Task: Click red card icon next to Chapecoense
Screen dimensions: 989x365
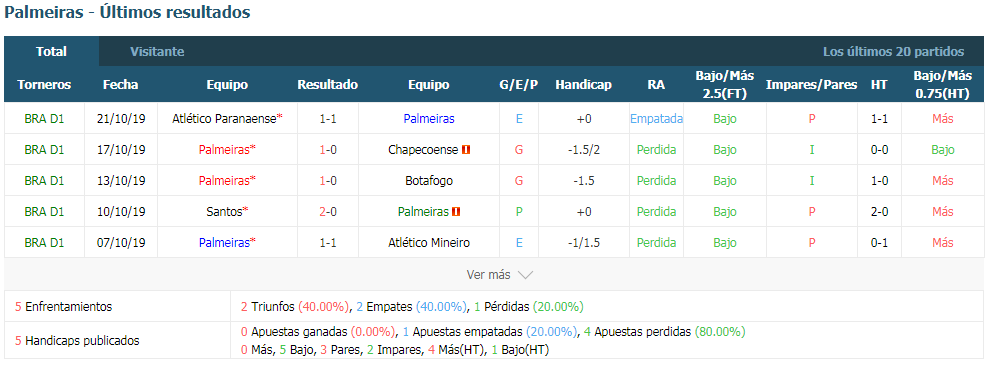Action: click(467, 150)
